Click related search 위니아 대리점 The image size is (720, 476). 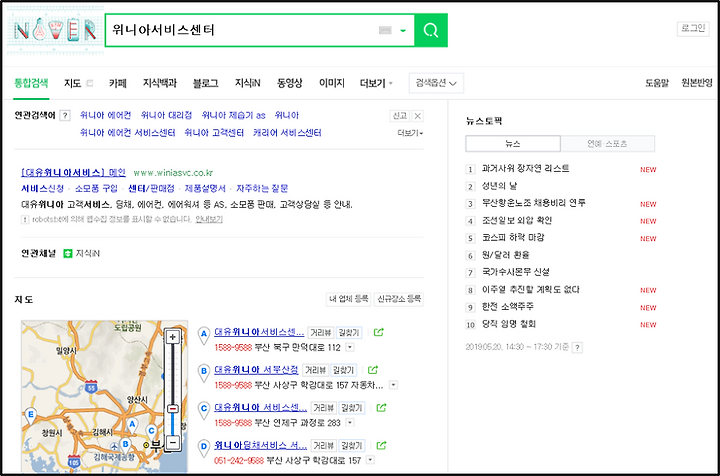(x=166, y=115)
